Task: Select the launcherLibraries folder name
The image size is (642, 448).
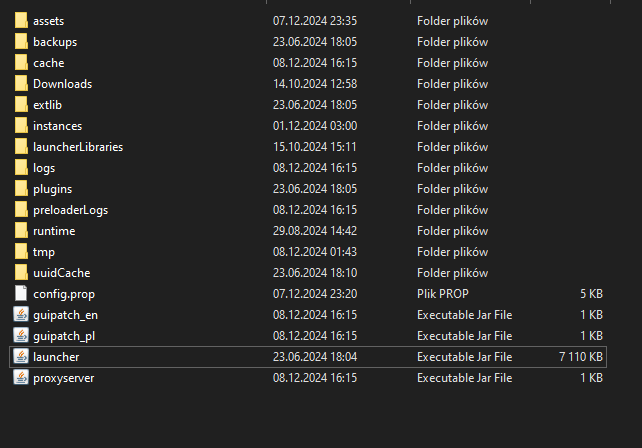Action: click(78, 147)
